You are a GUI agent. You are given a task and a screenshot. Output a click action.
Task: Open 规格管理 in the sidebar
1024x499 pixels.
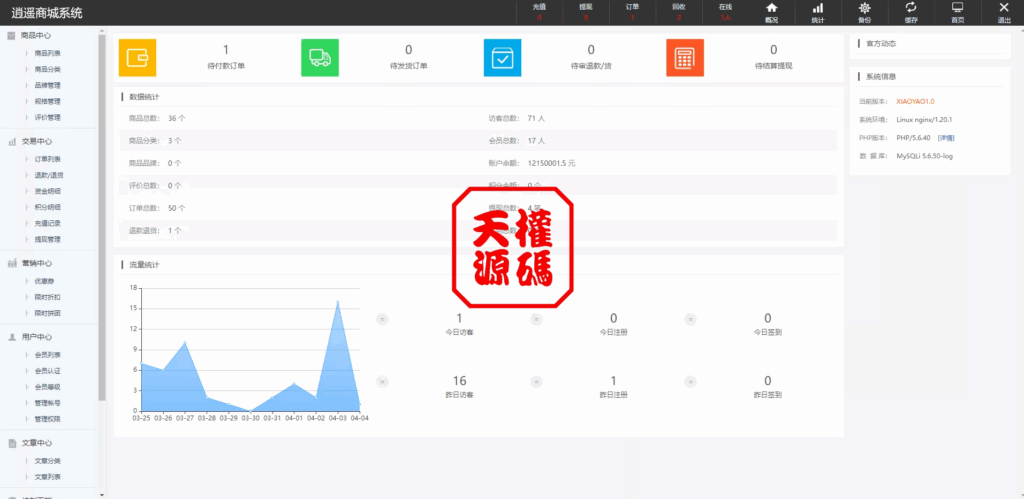click(x=48, y=102)
